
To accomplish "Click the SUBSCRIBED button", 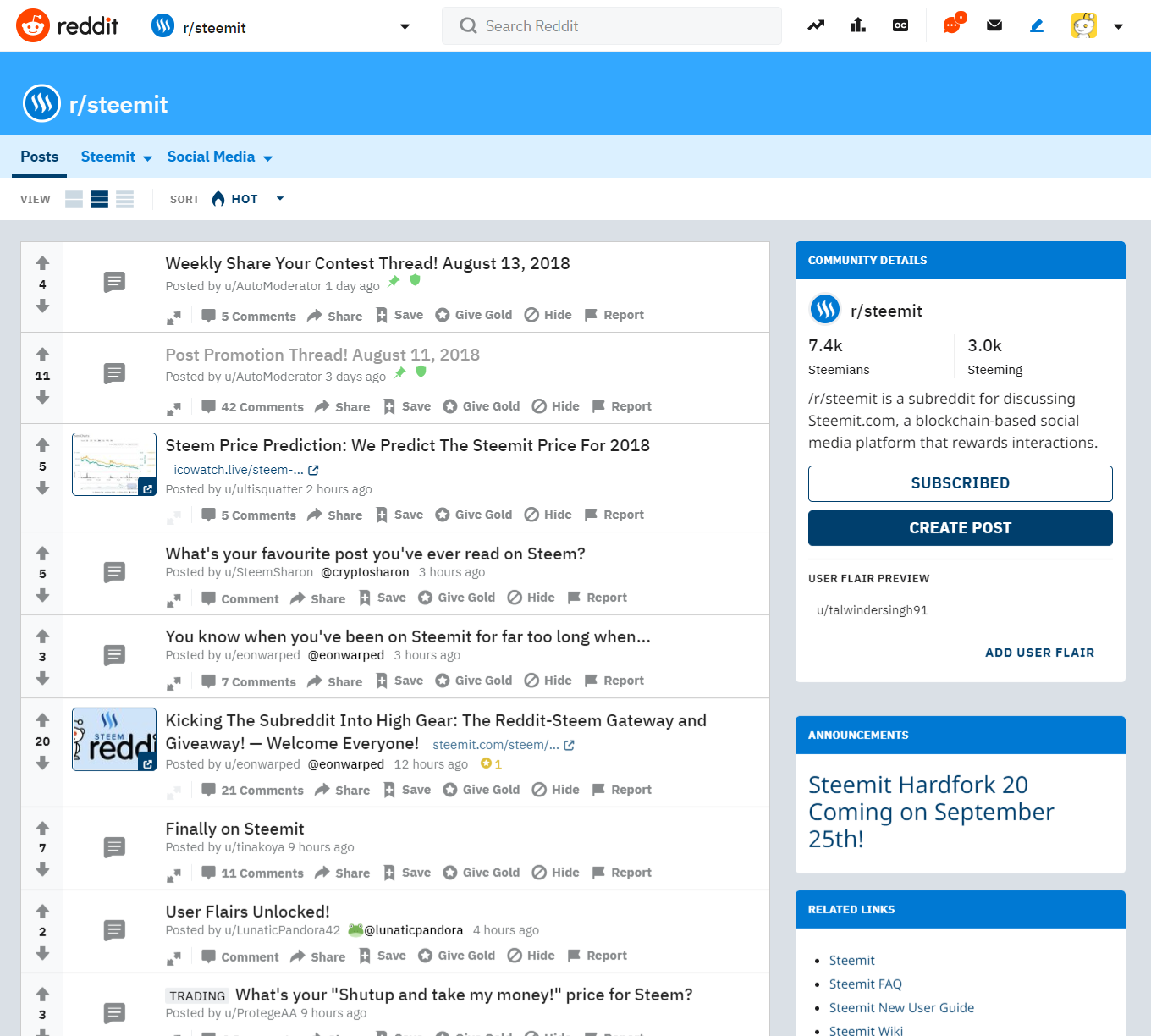I will (961, 483).
